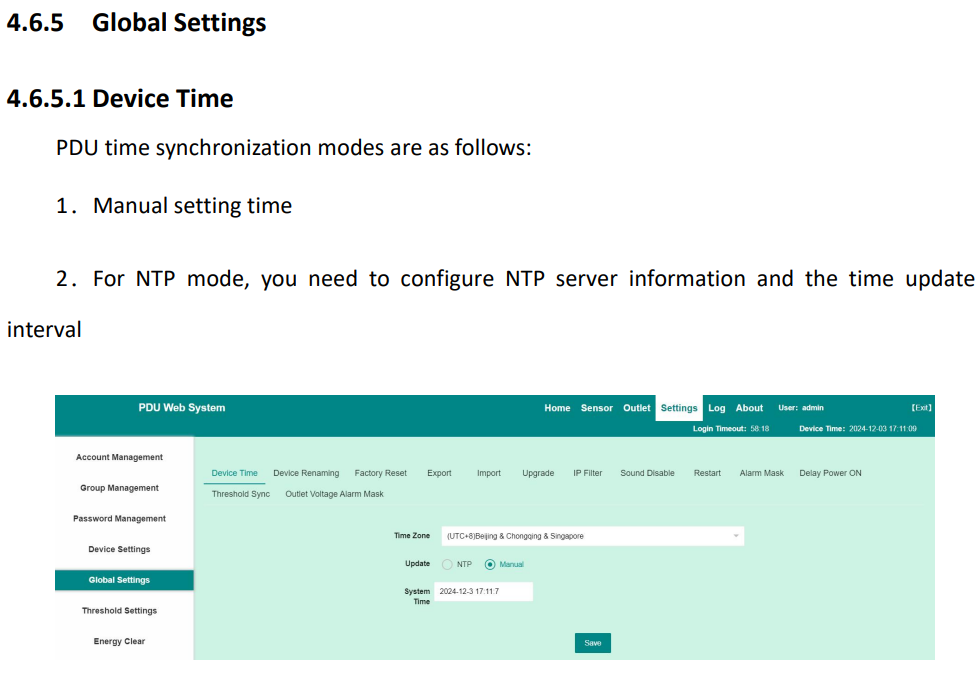Open the Time Zone dropdown

(x=592, y=536)
